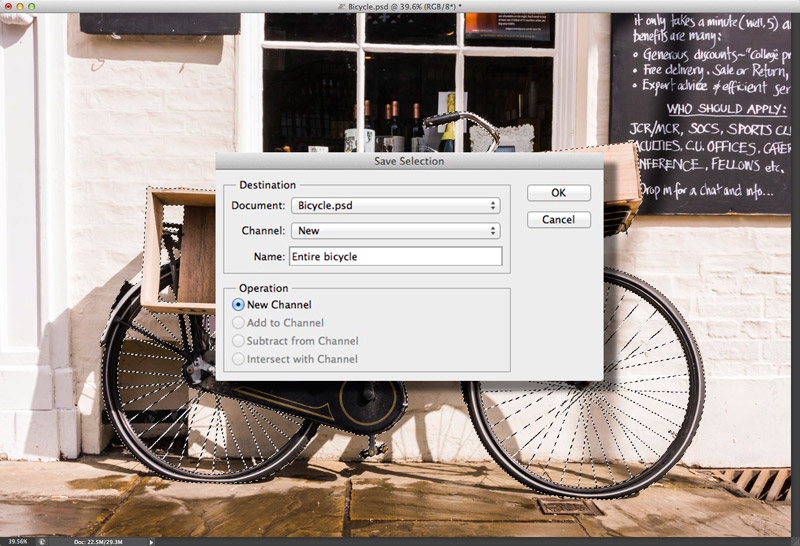Open the Document dropdown showing Bicycle.psd
Screen dimensions: 800x546
click(395, 206)
